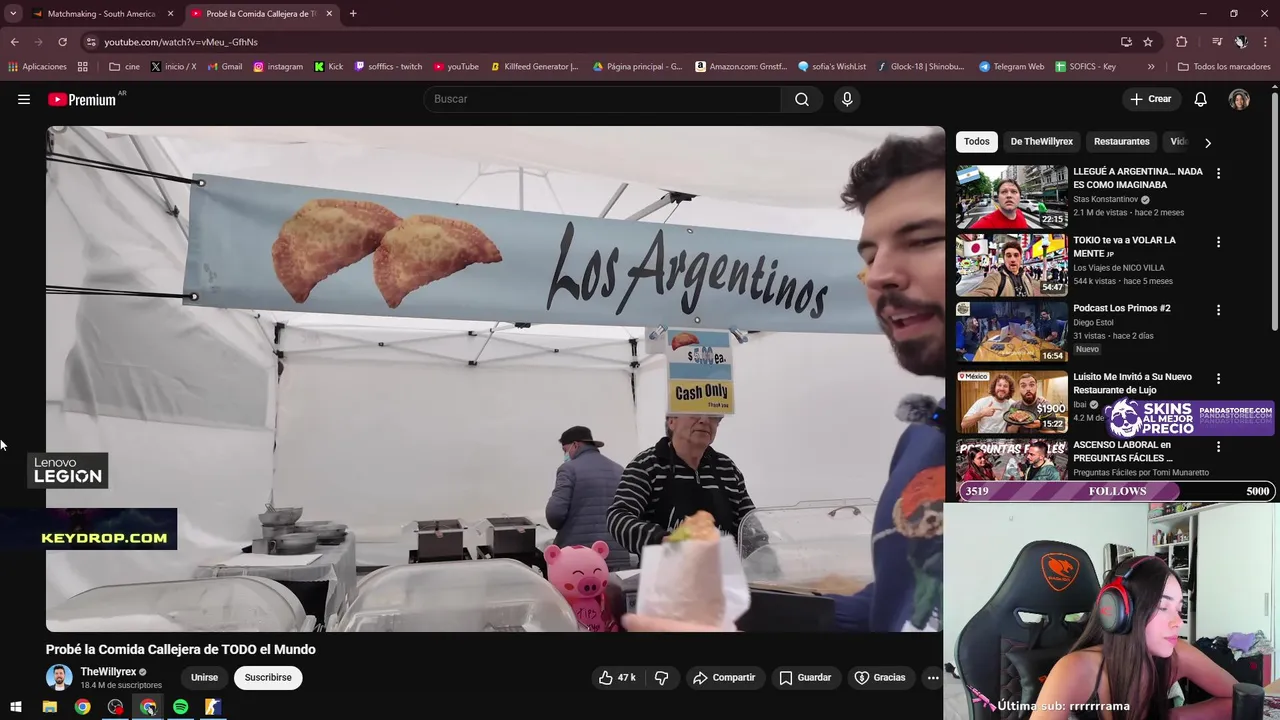This screenshot has width=1280, height=720.
Task: Open Chrome three-dot menu
Action: click(x=1265, y=42)
